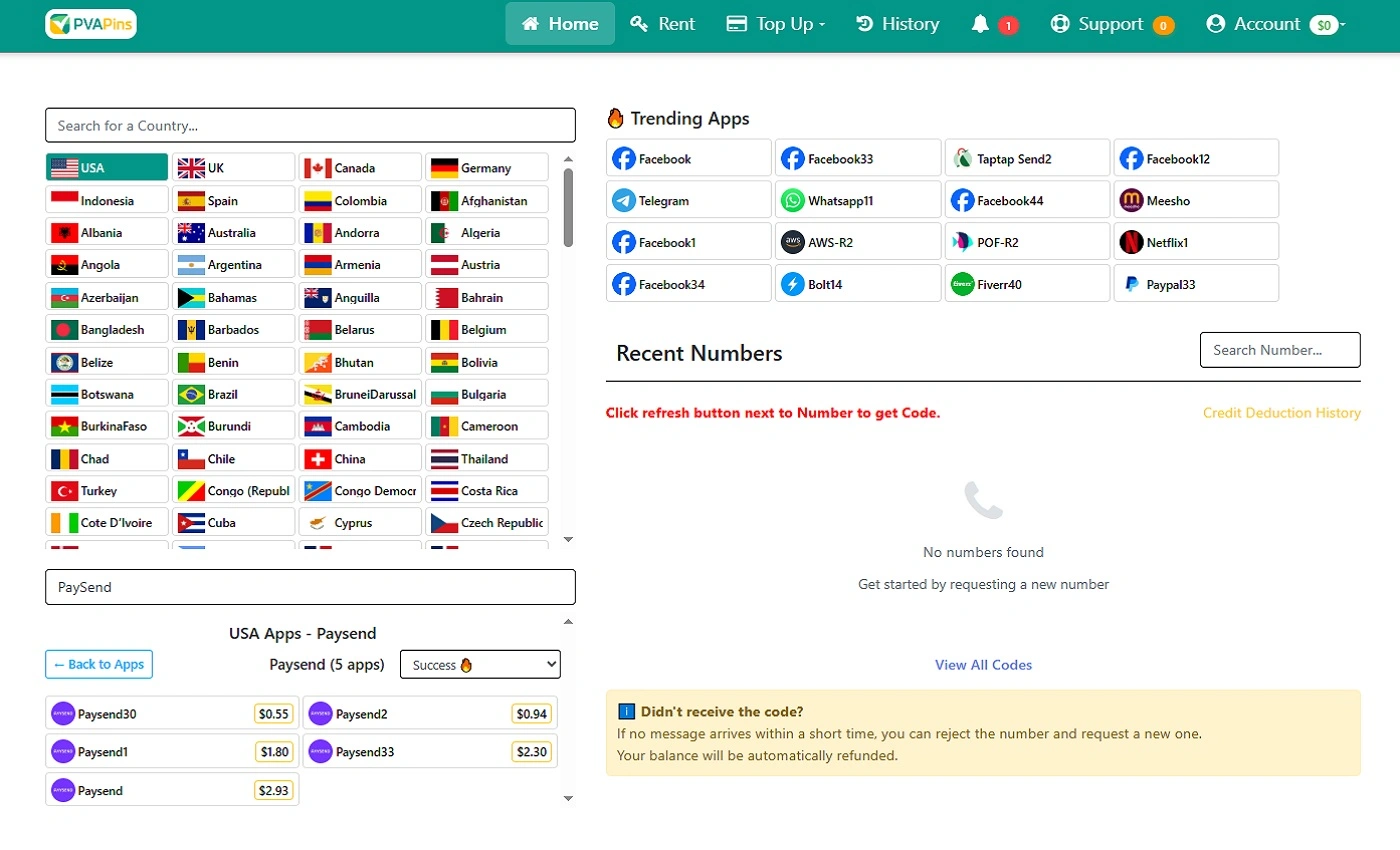The height and width of the screenshot is (850, 1400).
Task: Select the Paysend app for $2.93
Action: [x=172, y=790]
